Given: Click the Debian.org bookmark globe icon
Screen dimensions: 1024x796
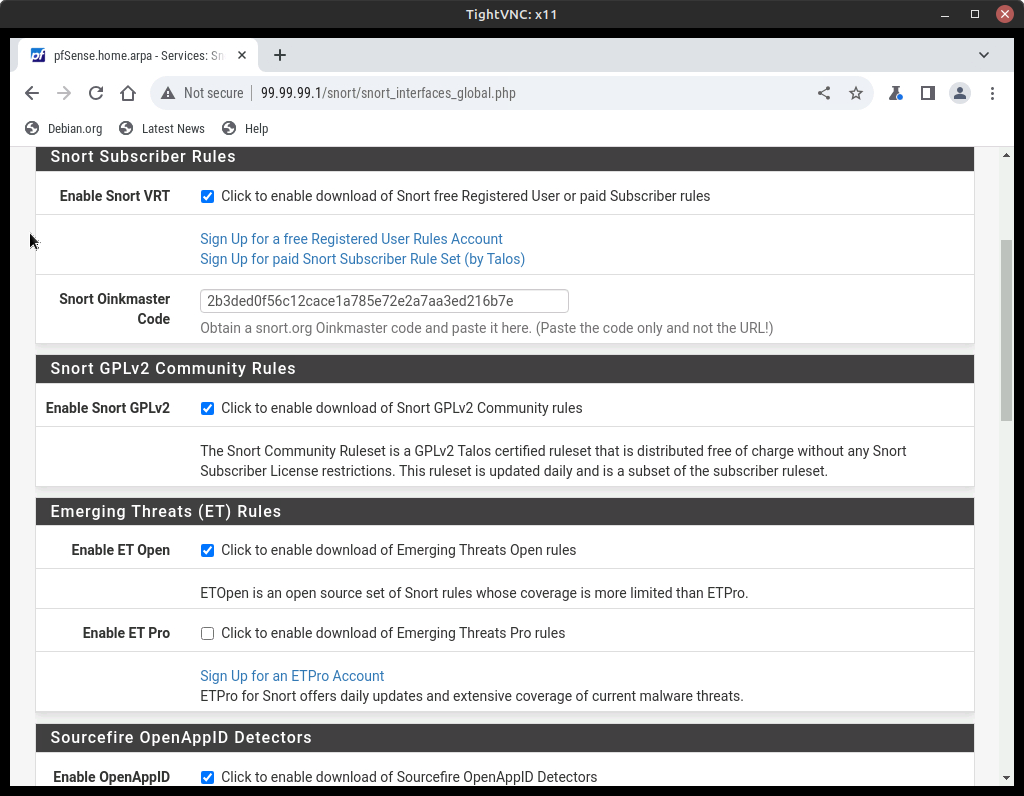Looking at the screenshot, I should click(x=32, y=129).
